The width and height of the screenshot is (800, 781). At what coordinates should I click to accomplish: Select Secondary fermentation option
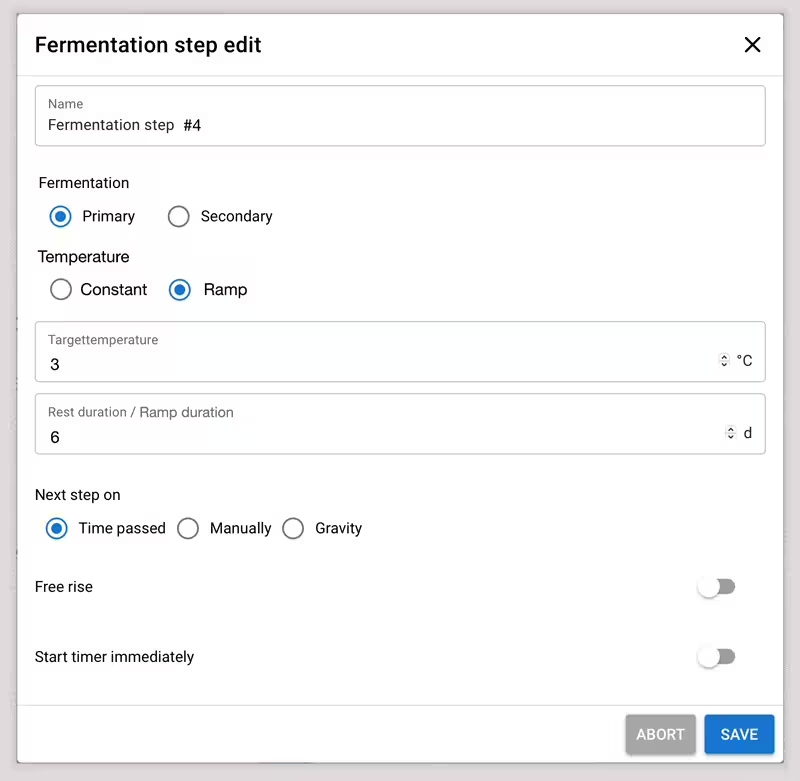point(179,217)
